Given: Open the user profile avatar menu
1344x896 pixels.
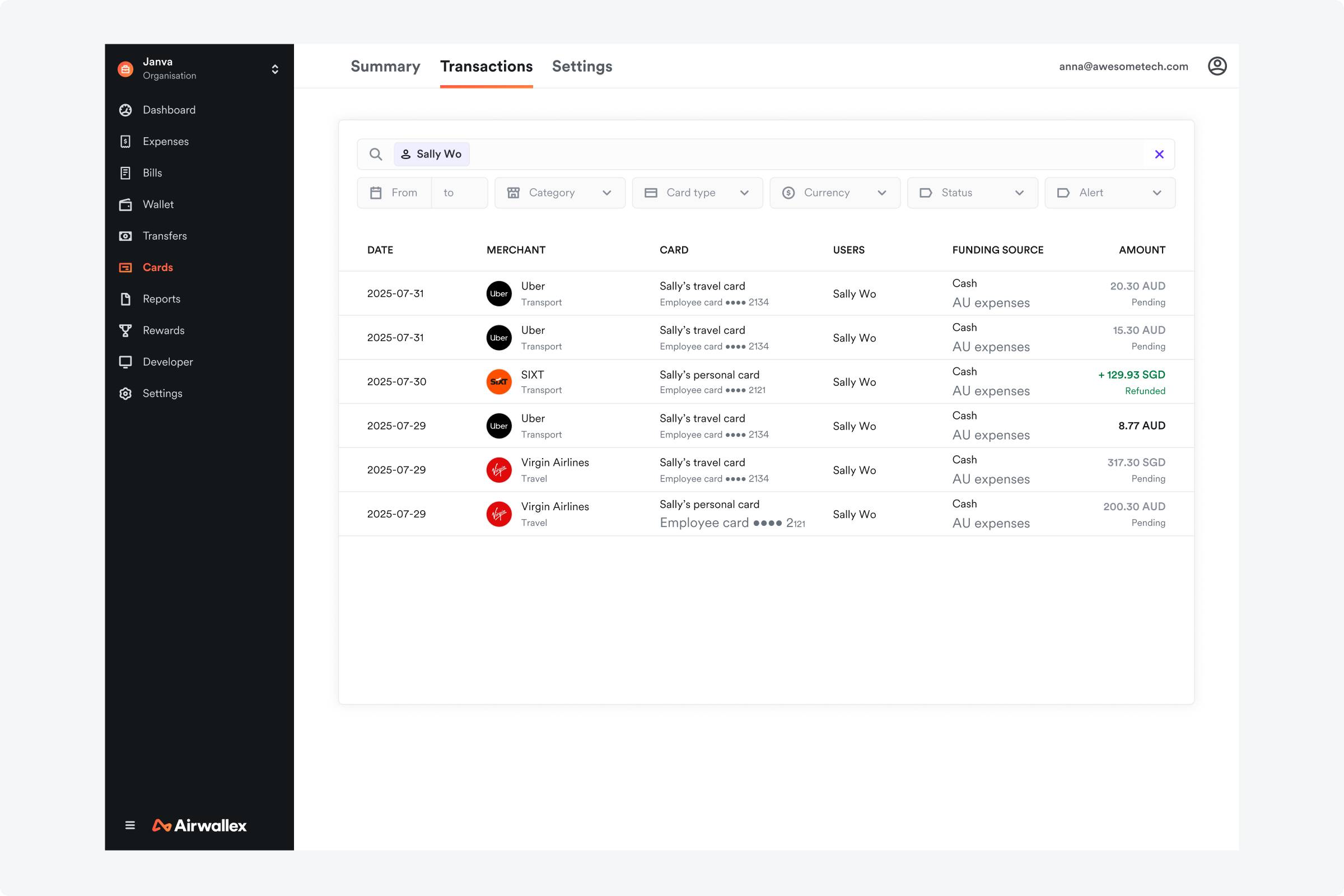Looking at the screenshot, I should pos(1217,66).
